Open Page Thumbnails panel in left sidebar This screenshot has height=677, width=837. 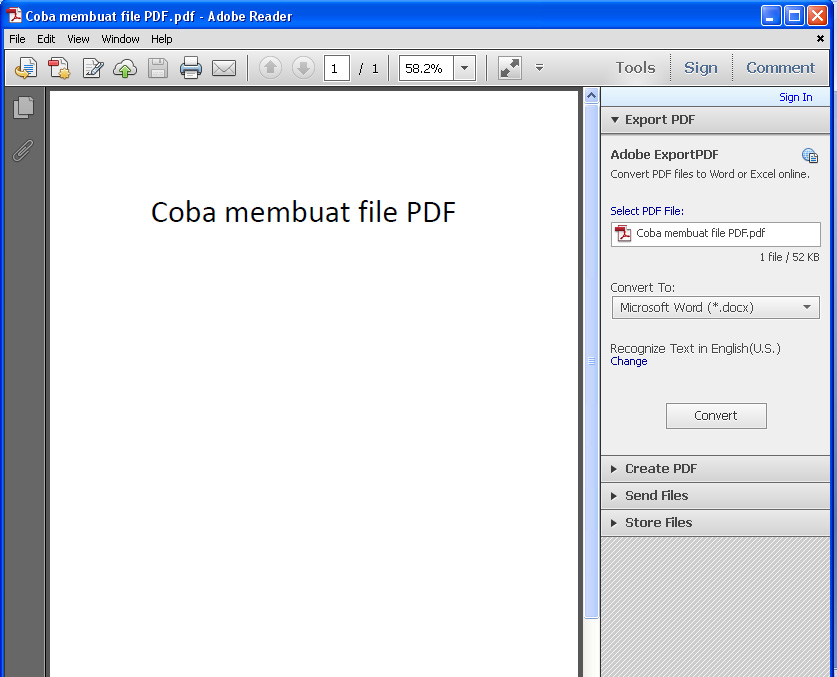tap(23, 107)
